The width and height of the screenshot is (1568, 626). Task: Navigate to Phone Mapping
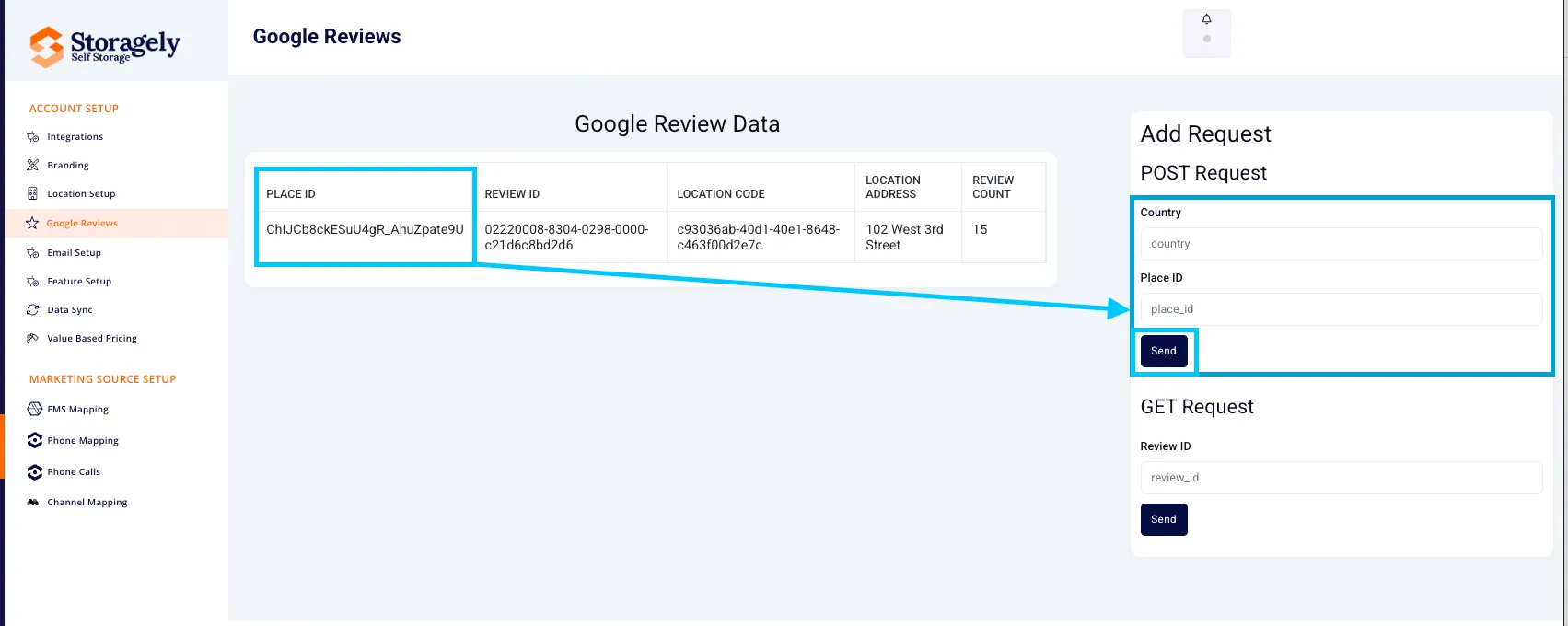pos(83,440)
